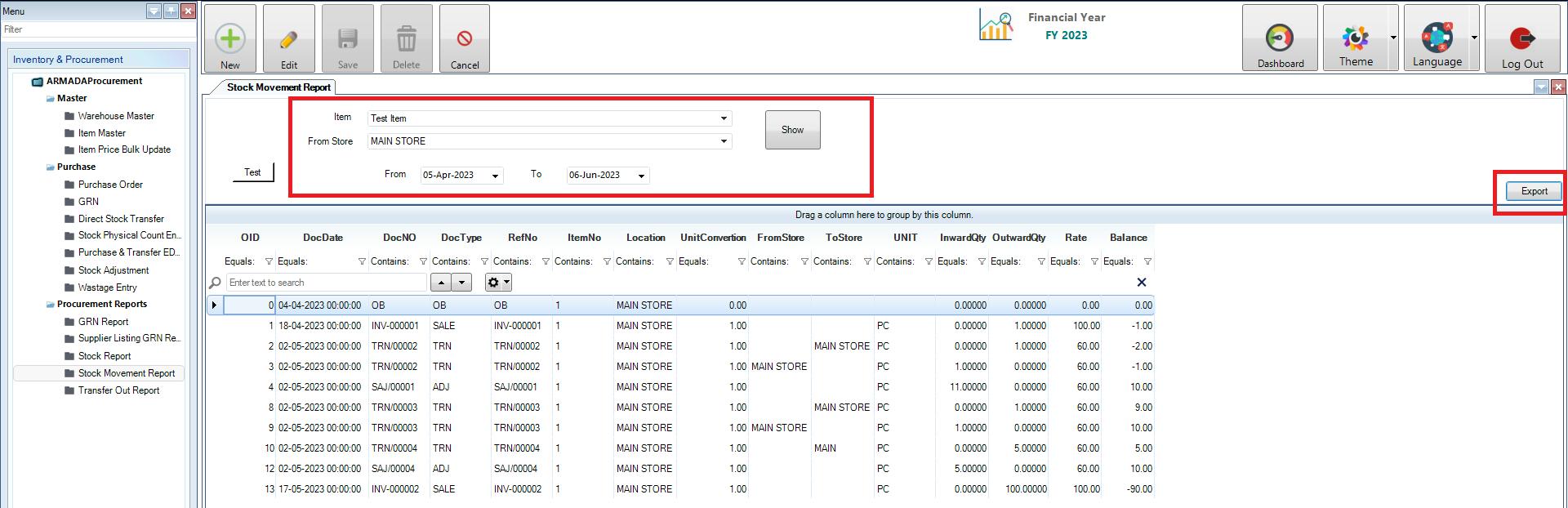Select the Stock Movement Report tab
Screen dimensions: 1568x508
click(x=278, y=87)
